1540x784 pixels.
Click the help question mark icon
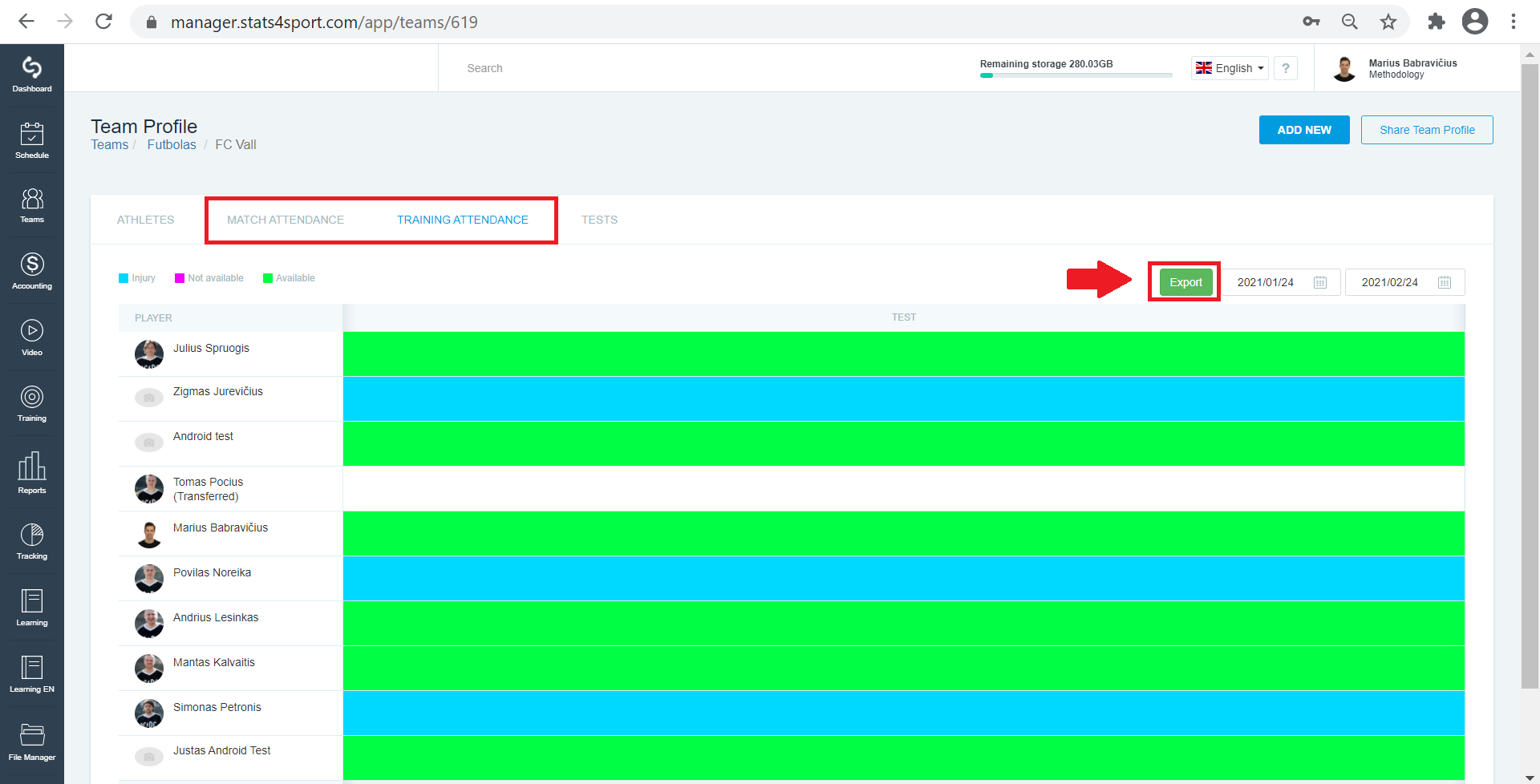[1286, 68]
